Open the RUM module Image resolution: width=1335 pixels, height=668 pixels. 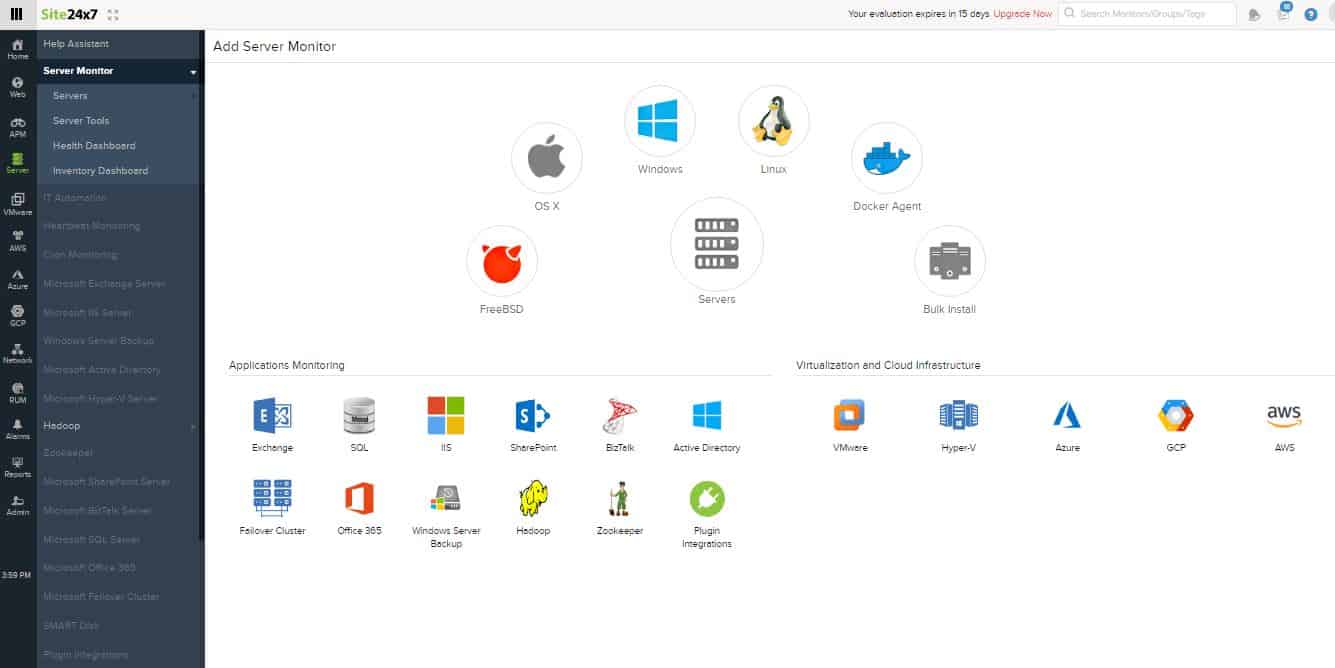pos(17,392)
